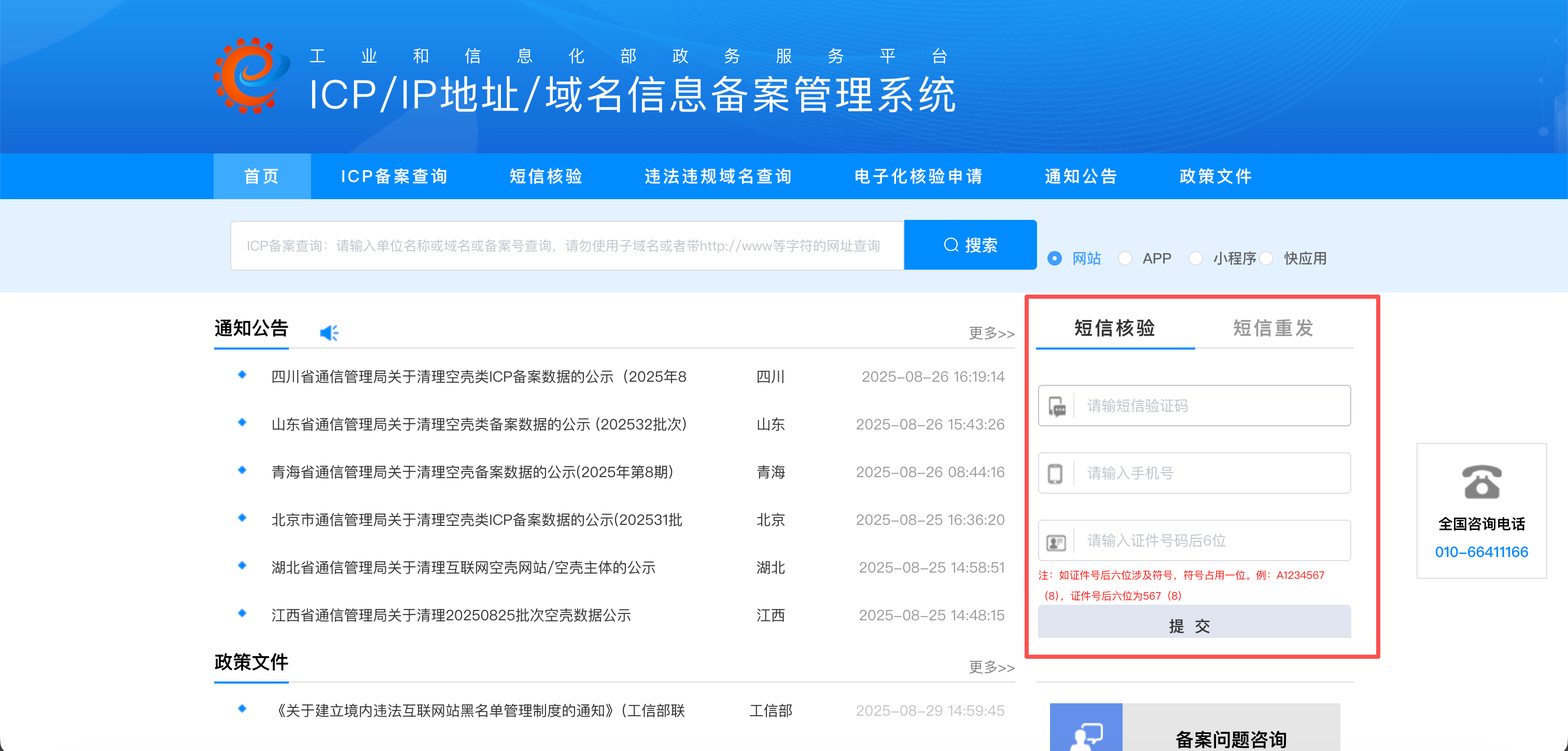Select the 网站 radio button
Viewport: 1568px width, 751px height.
(x=1055, y=258)
